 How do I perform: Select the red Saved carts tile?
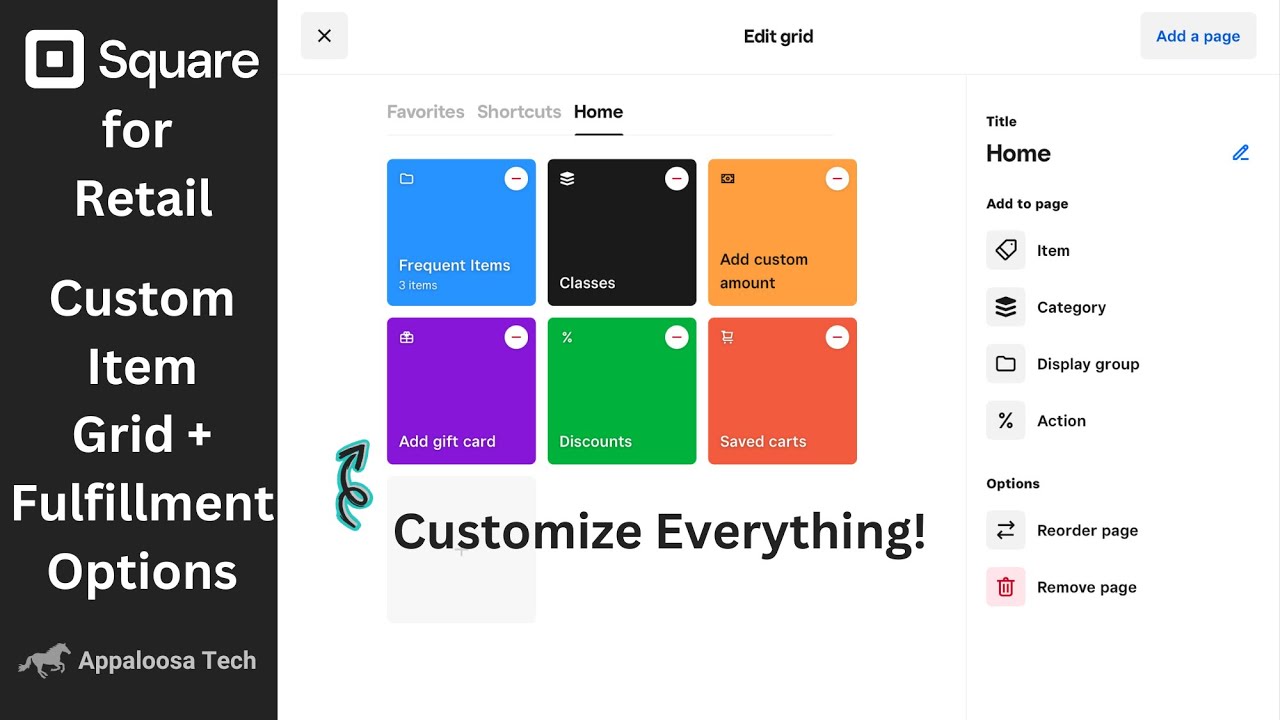point(782,391)
